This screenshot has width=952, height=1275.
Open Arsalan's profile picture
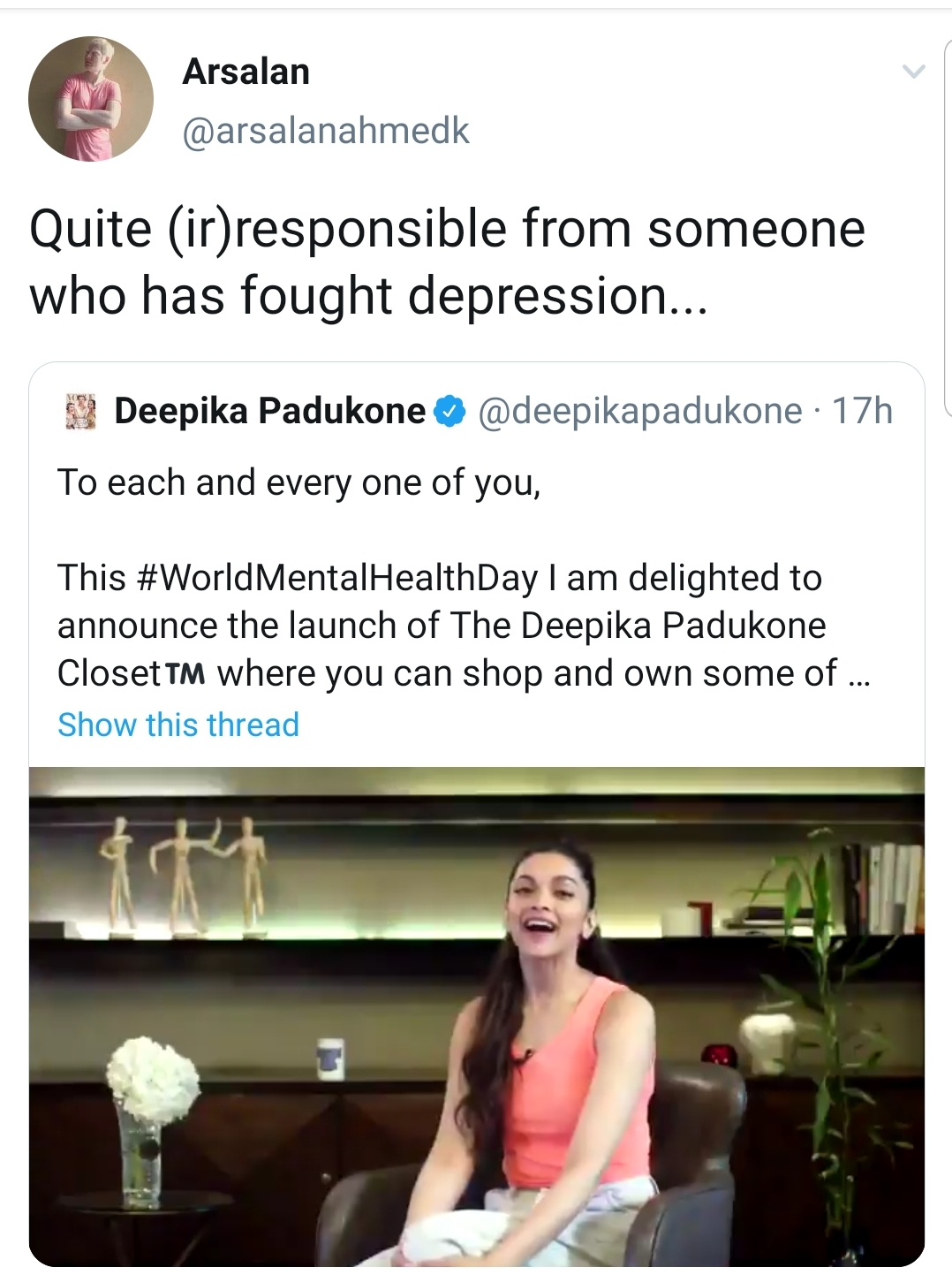point(91,99)
